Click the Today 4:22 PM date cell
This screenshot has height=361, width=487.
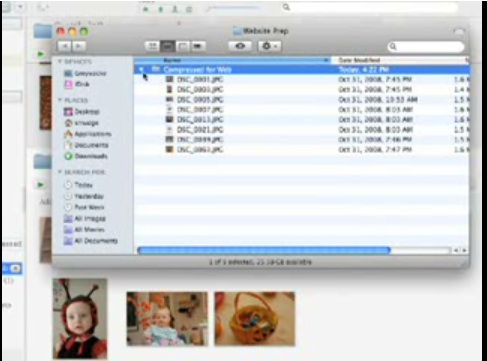(x=364, y=69)
